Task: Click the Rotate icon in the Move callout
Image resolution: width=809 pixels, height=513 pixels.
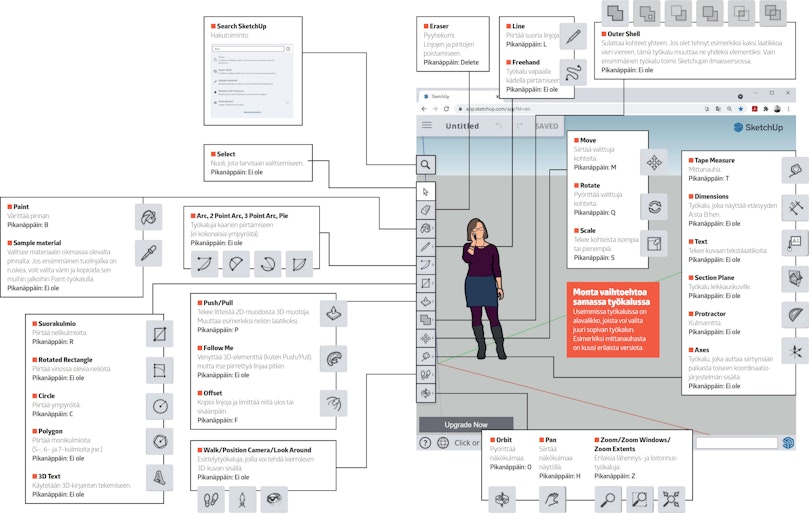Action: [654, 207]
